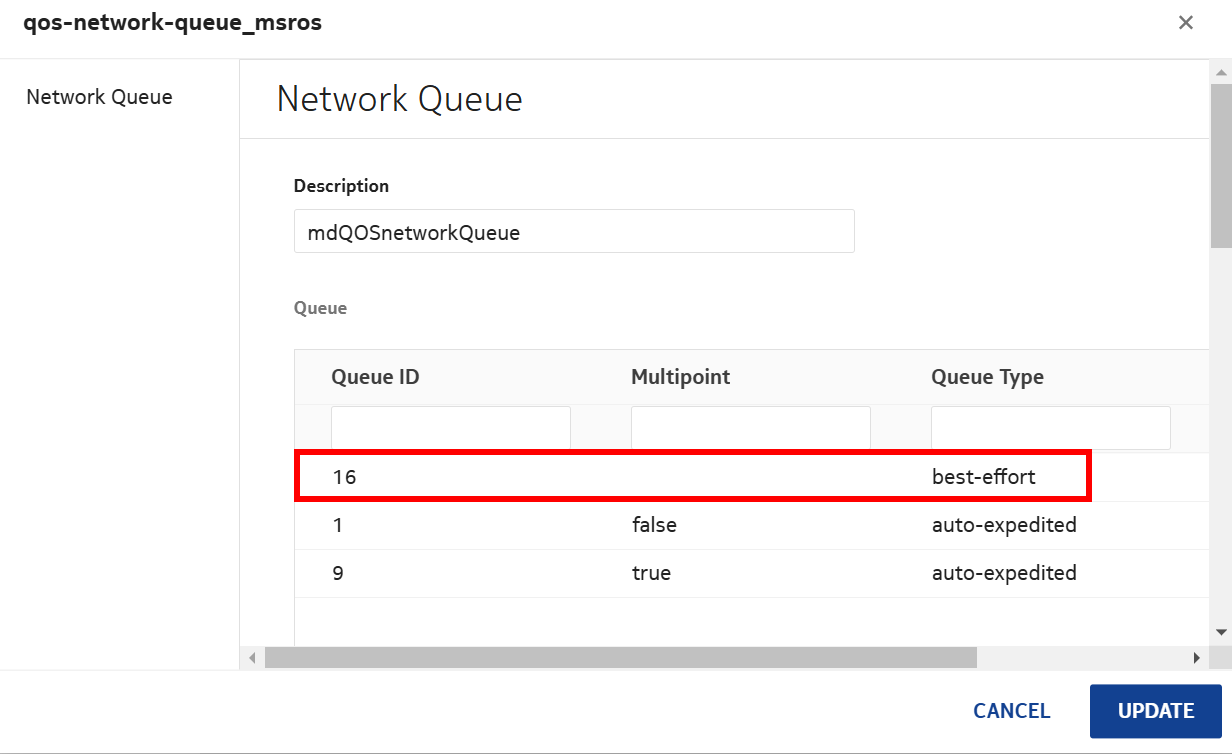
Task: Sort by the Queue Type column header
Action: tap(987, 377)
